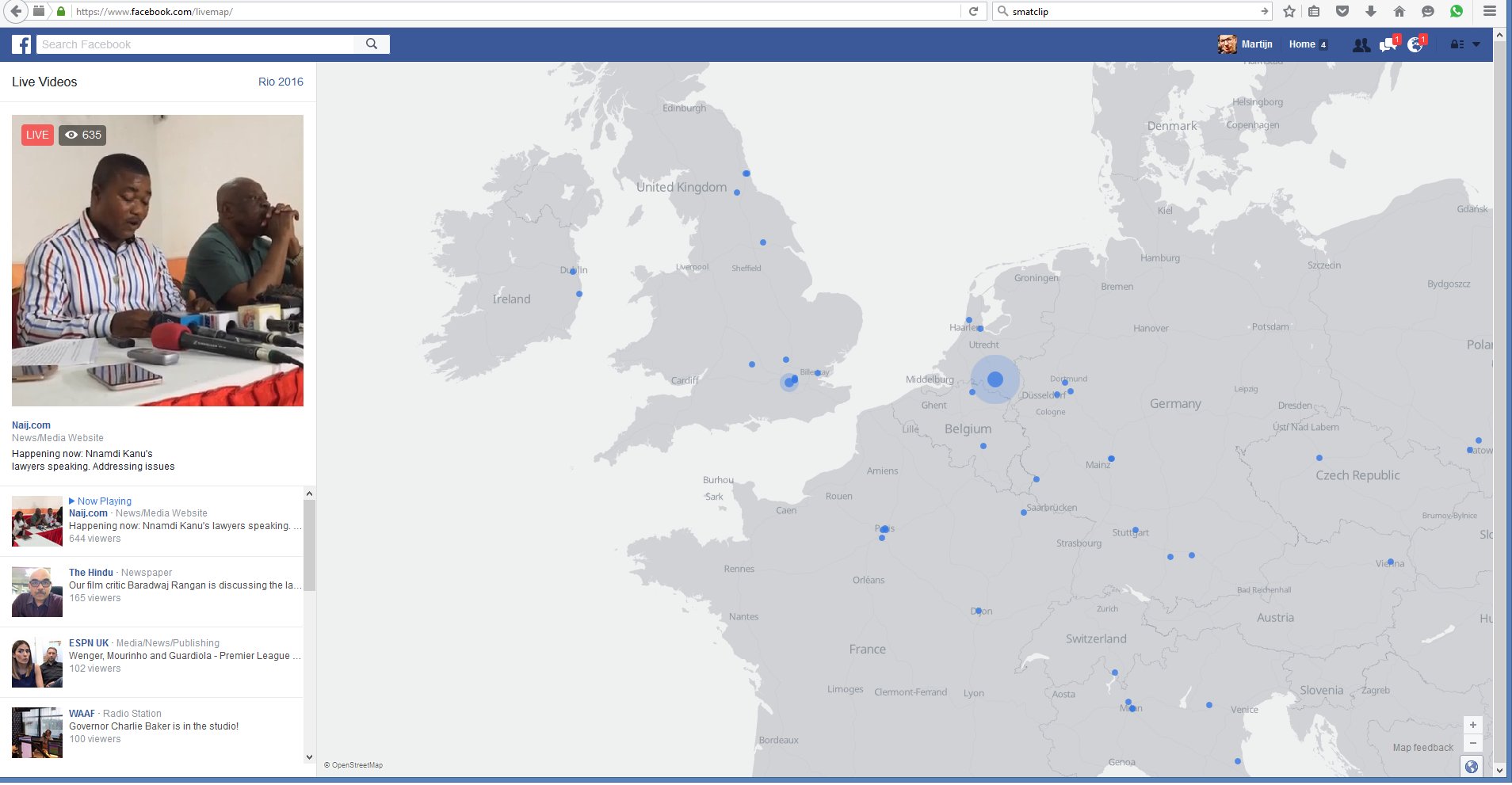Open the privacy shortcuts lock icon

(x=1457, y=45)
